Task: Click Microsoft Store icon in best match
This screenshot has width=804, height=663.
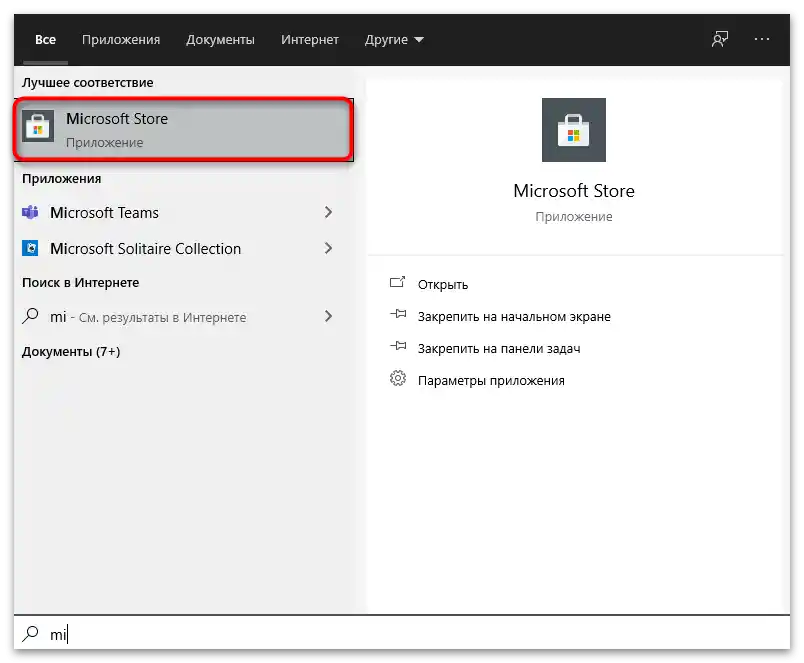Action: [x=38, y=126]
